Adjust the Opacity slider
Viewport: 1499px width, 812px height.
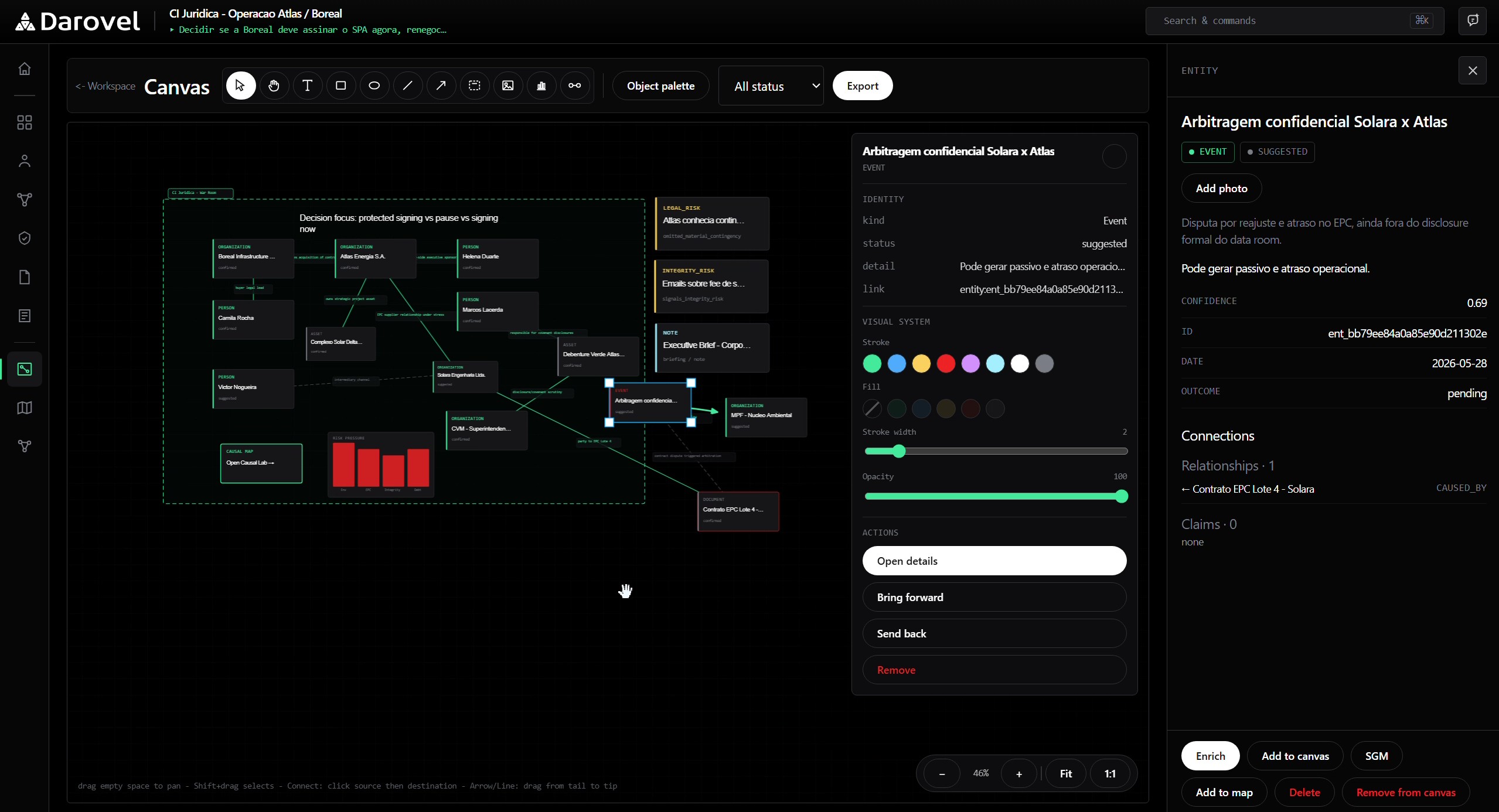click(x=996, y=496)
